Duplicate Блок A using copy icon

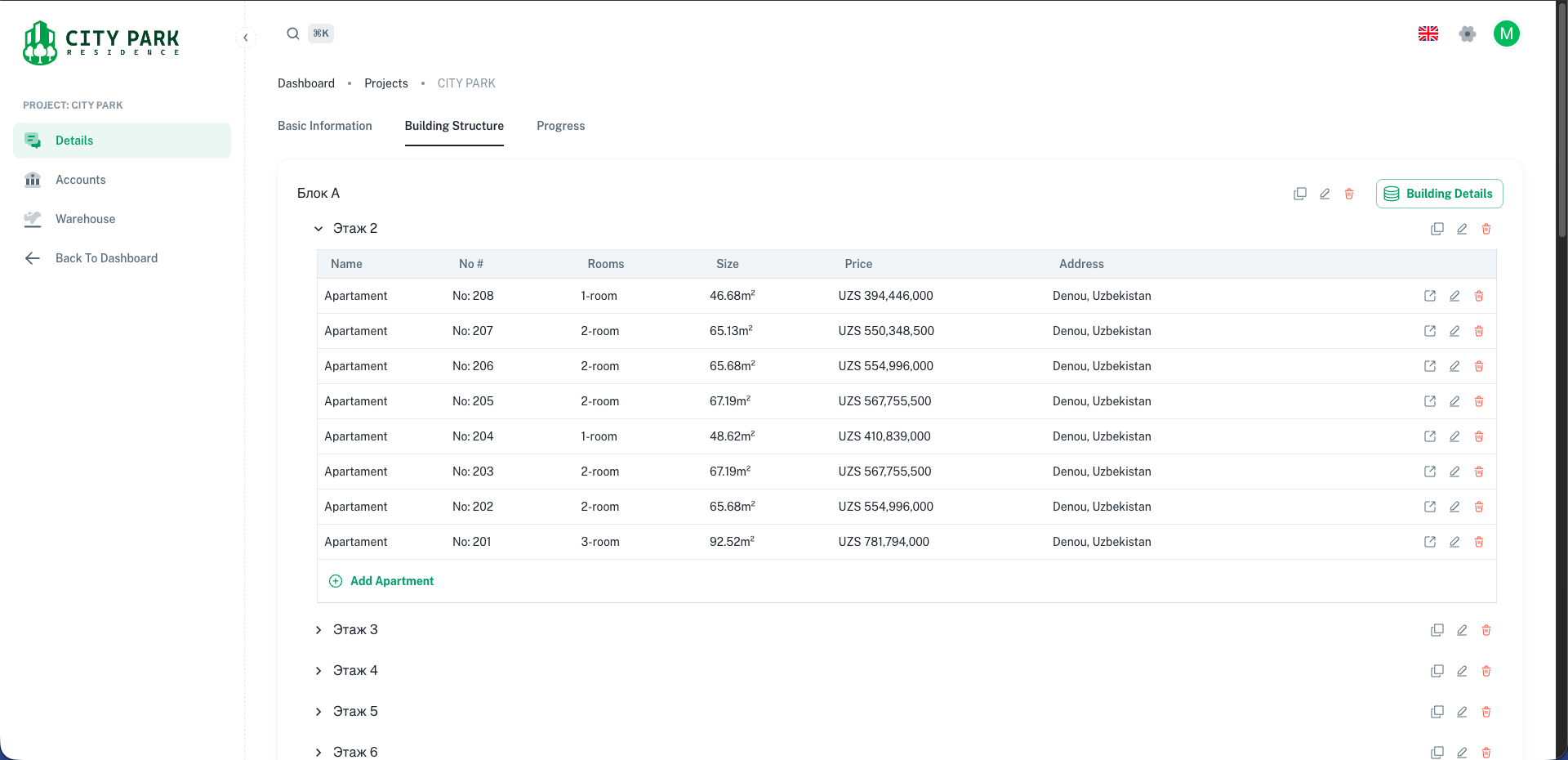tap(1300, 194)
